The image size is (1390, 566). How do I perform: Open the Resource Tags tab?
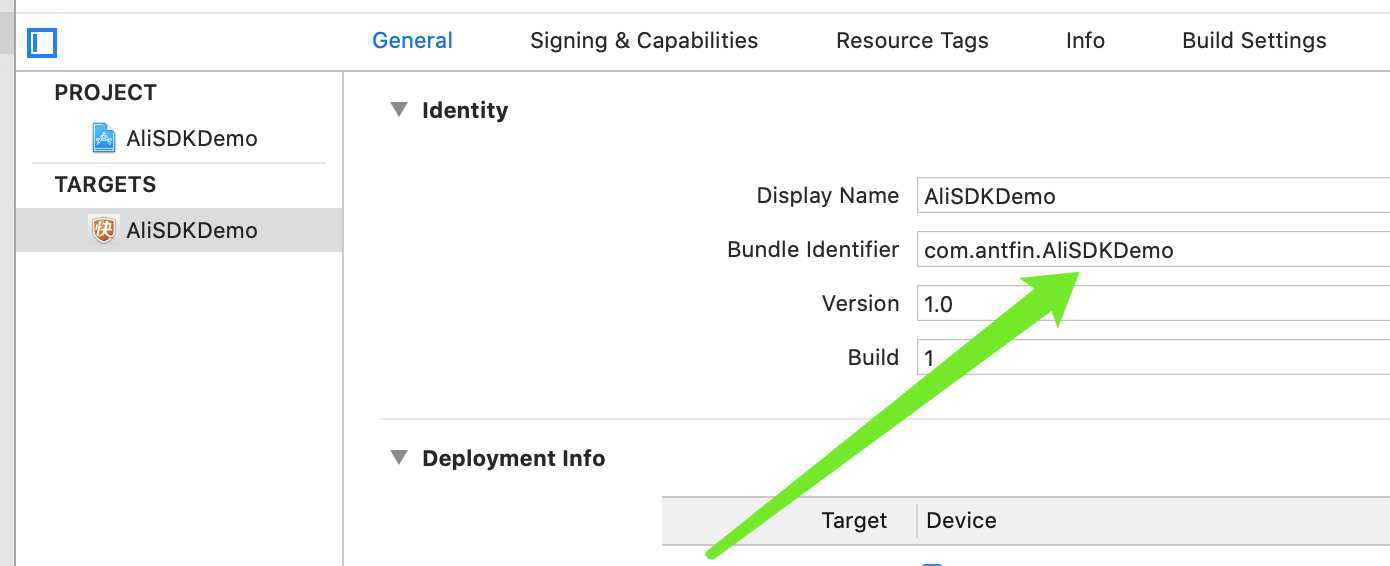(912, 40)
